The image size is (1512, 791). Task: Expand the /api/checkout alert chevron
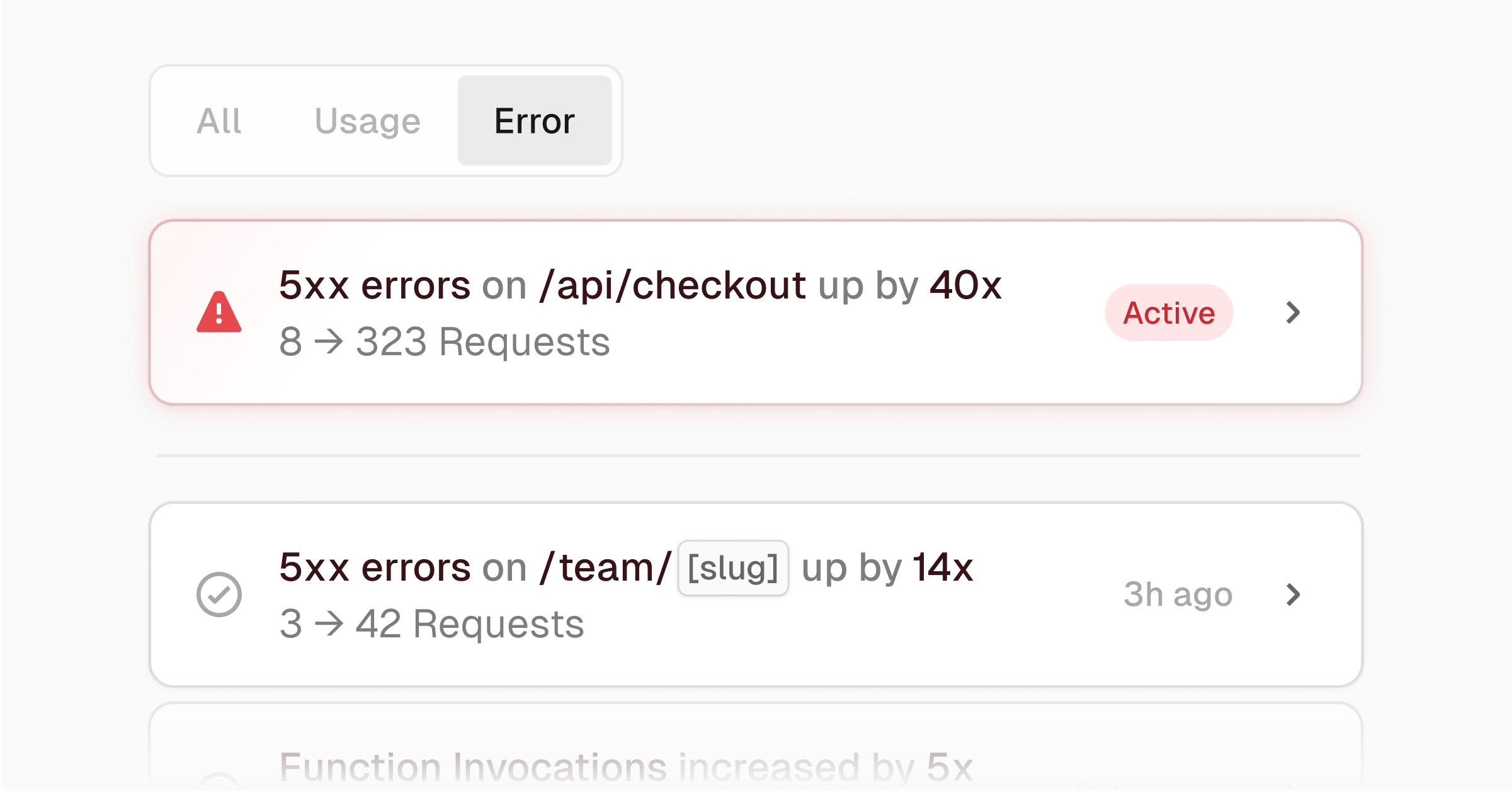pos(1292,312)
